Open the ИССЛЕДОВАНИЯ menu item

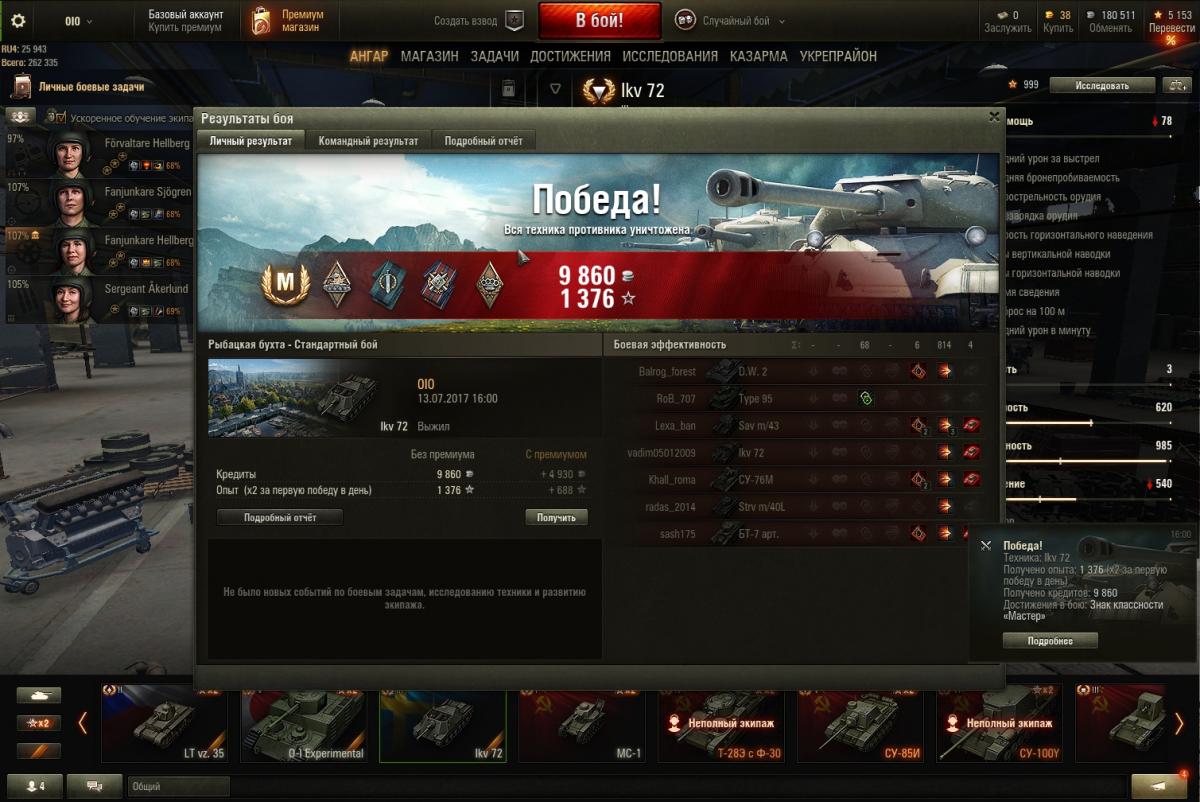(670, 56)
